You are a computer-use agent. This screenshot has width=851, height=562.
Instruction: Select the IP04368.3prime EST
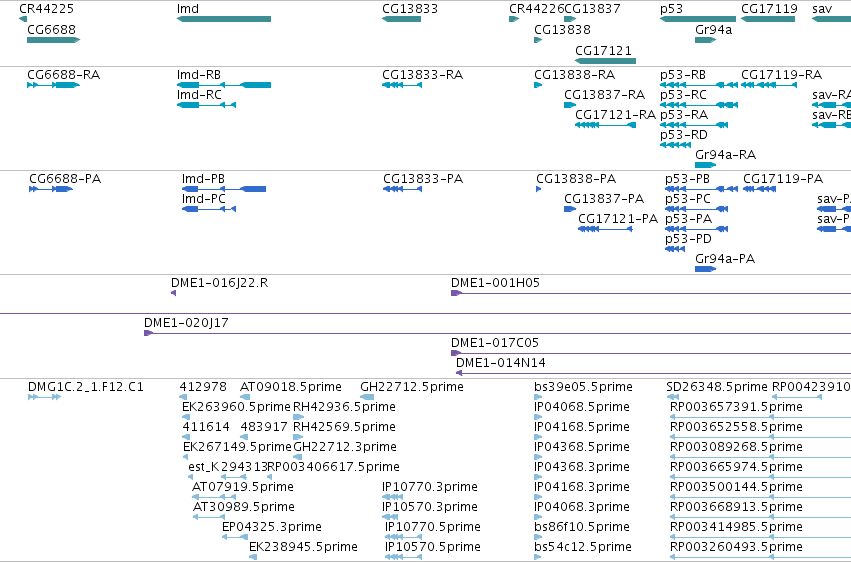(x=537, y=477)
